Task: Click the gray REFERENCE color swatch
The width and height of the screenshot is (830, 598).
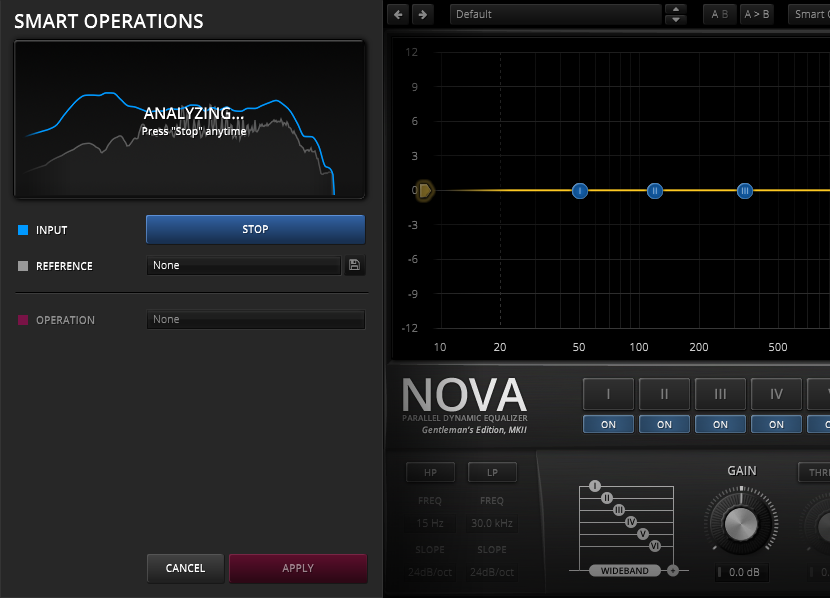Action: pos(23,266)
